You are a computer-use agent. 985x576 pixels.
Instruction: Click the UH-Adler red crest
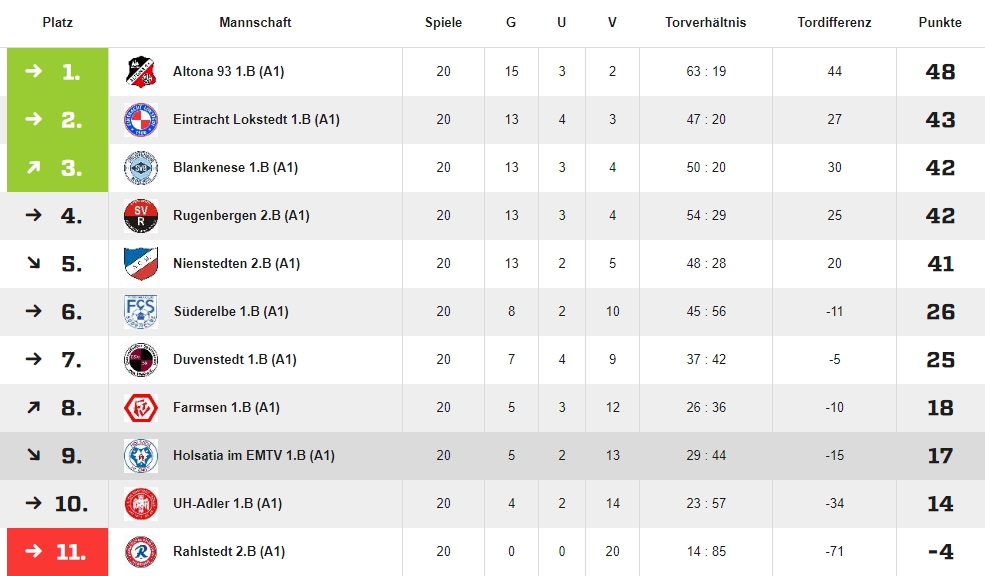(140, 504)
